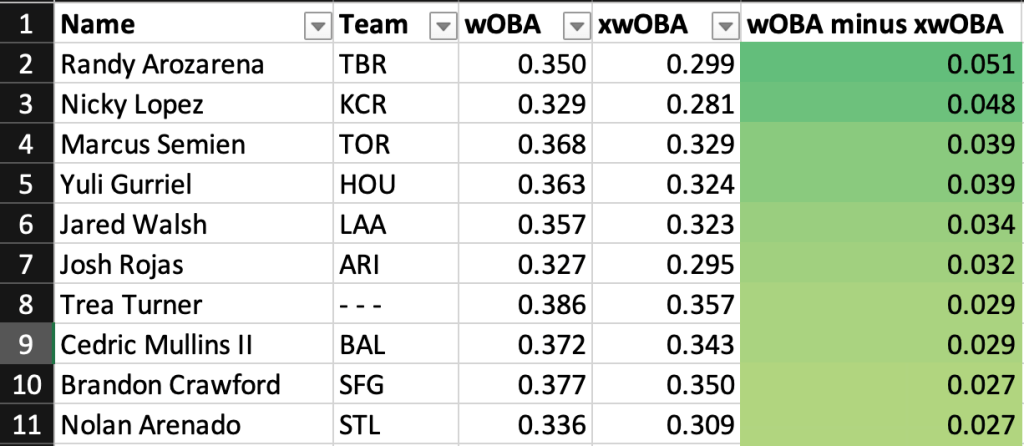Click Brandon Crawford's wOBA value 0.377
The width and height of the screenshot is (1024, 446).
(552, 385)
